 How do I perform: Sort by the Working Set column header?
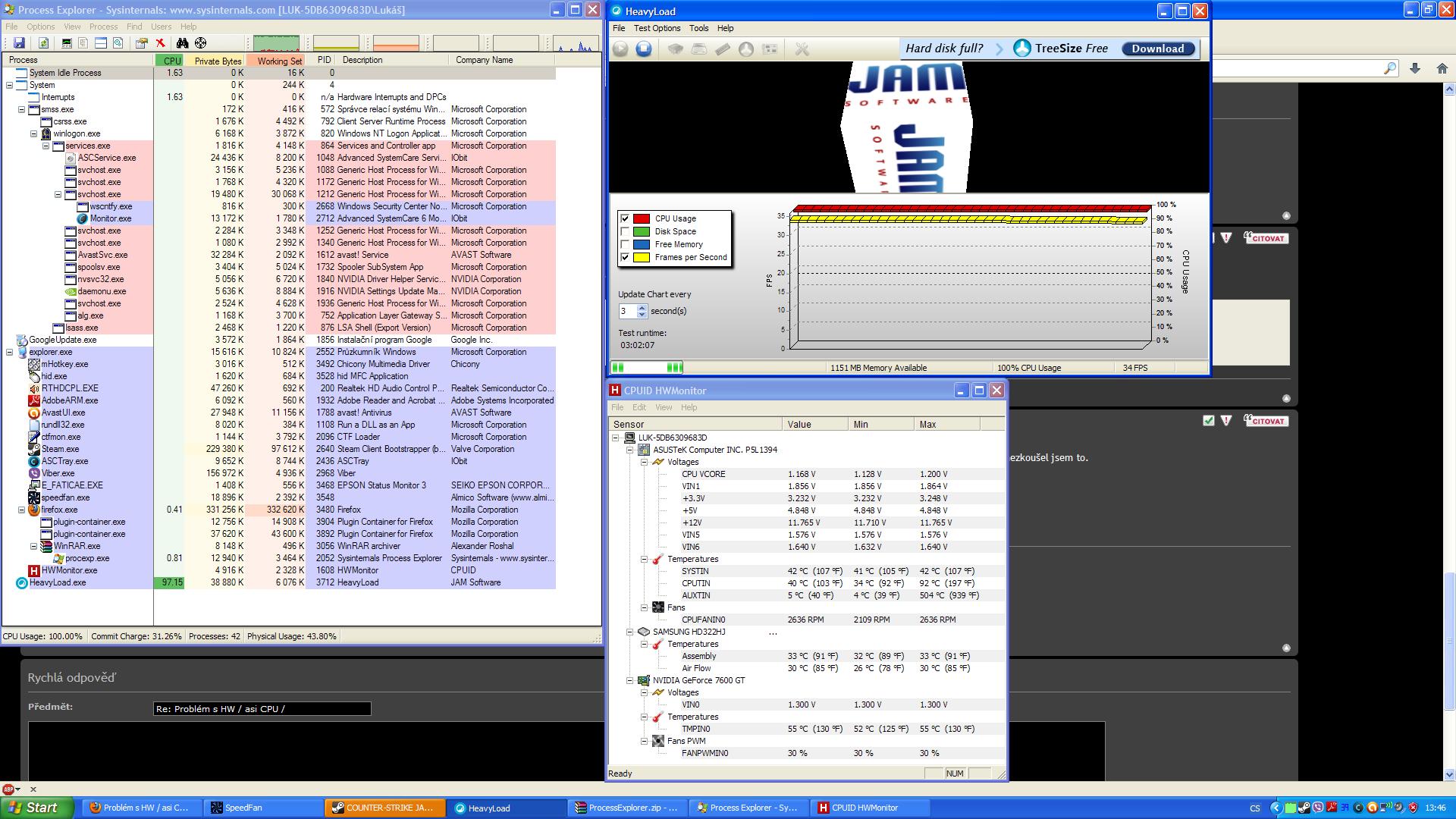(x=276, y=60)
